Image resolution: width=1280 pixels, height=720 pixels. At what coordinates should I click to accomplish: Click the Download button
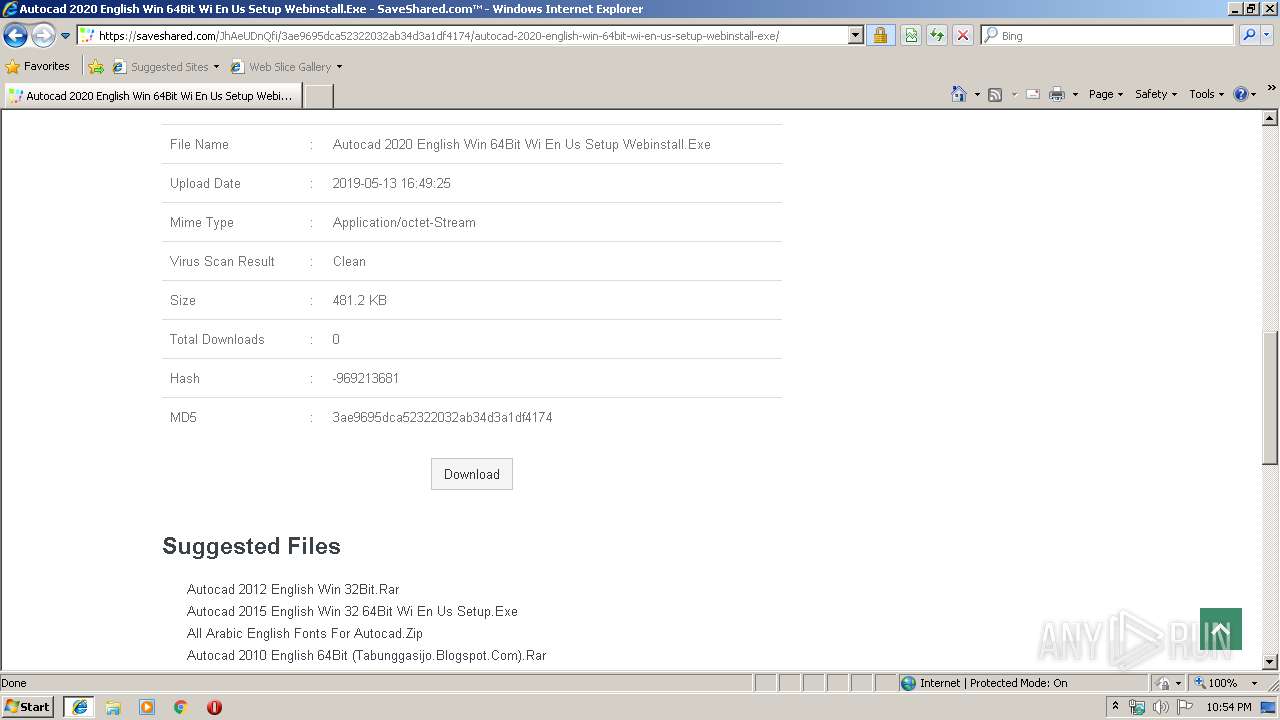(472, 474)
